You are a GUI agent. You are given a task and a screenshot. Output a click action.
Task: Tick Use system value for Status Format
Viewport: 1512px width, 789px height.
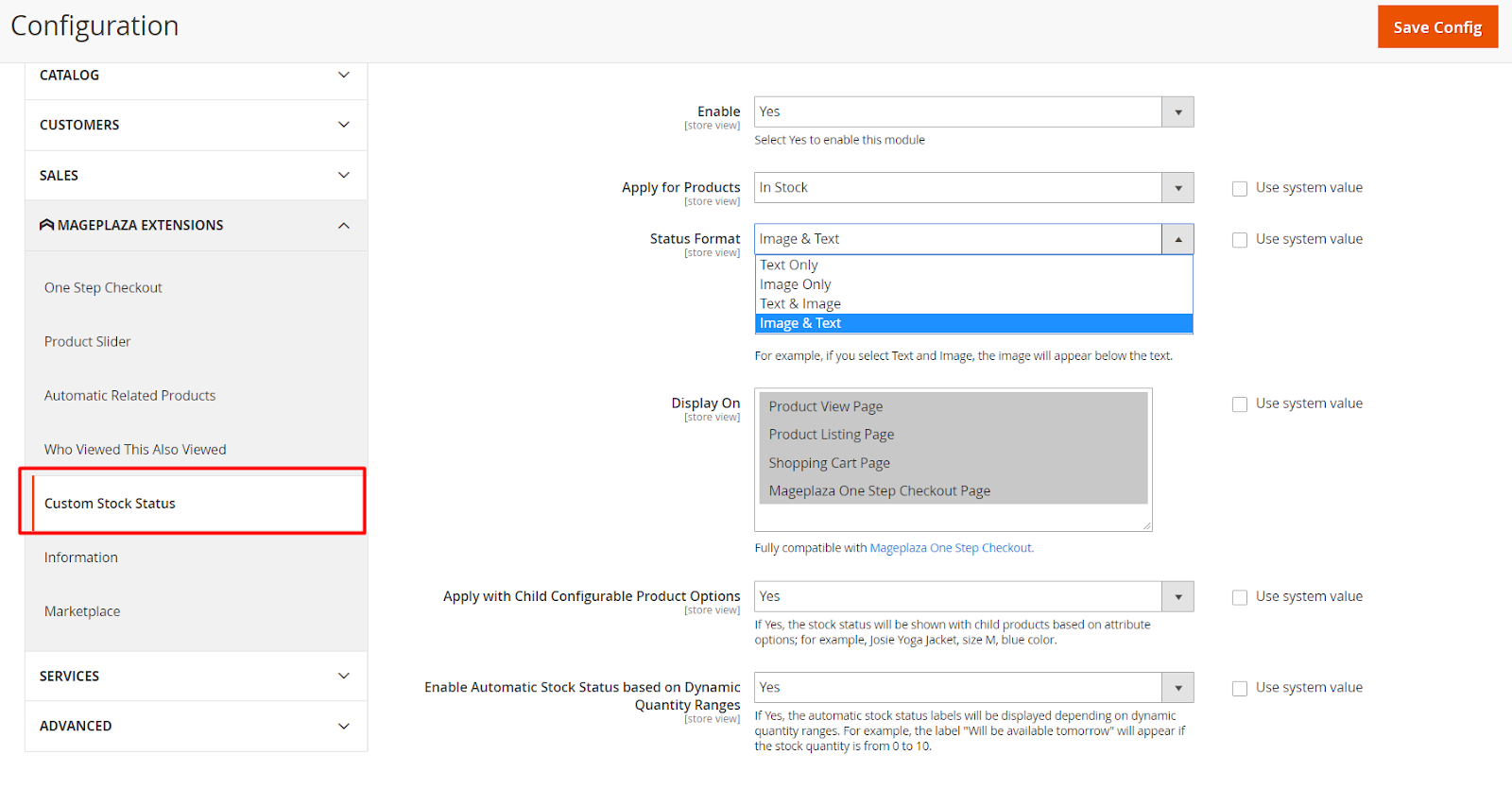1240,240
